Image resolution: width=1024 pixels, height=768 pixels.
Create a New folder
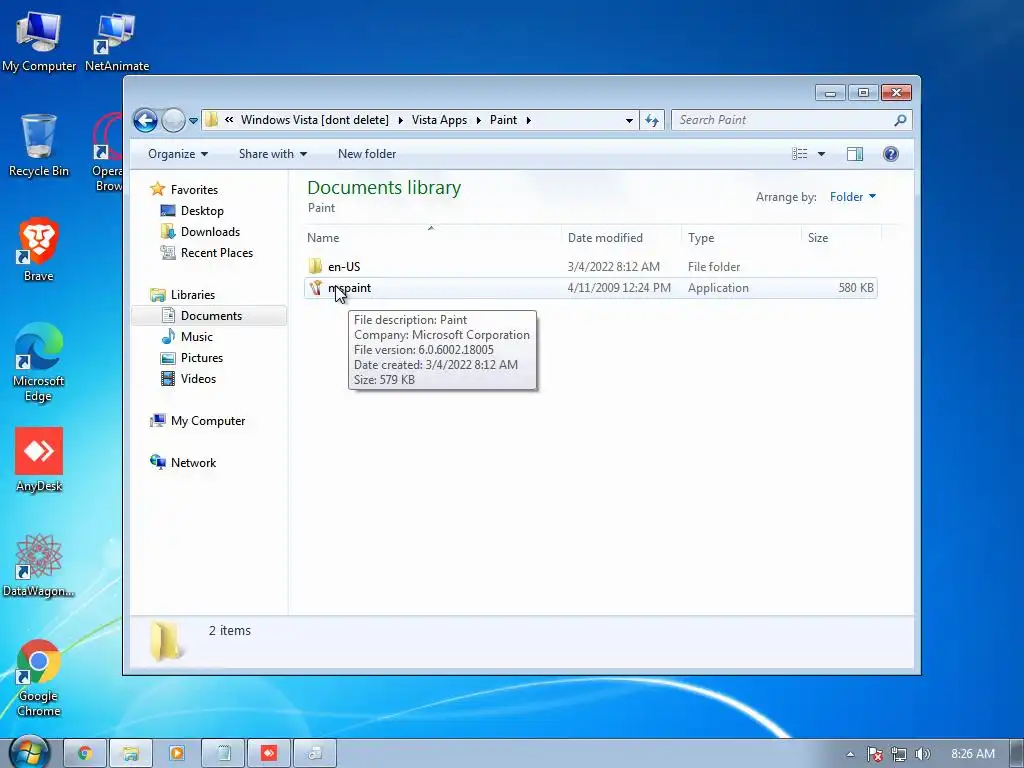click(366, 154)
